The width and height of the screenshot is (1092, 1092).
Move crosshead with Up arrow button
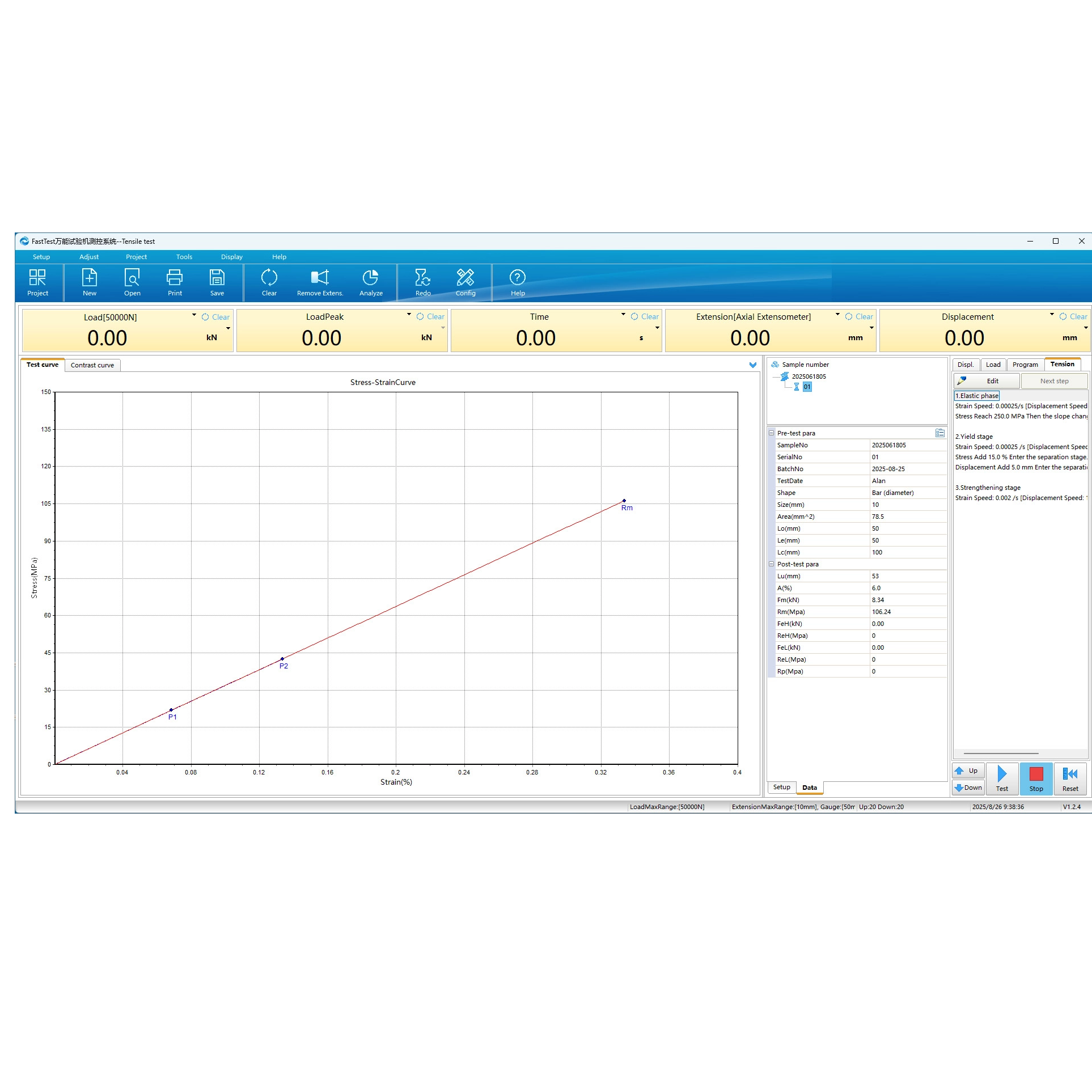[967, 771]
